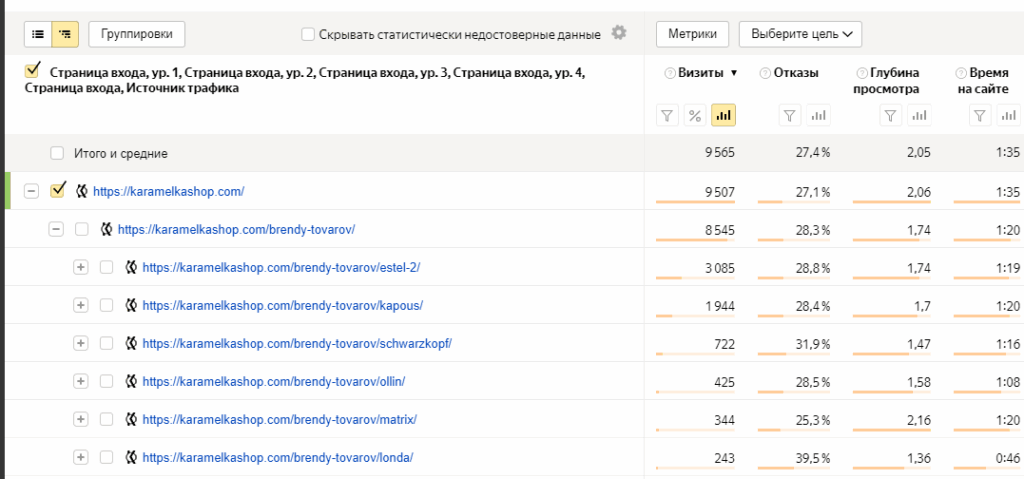Toggle percent display icon under Визиты
This screenshot has width=1024, height=479.
(x=695, y=116)
